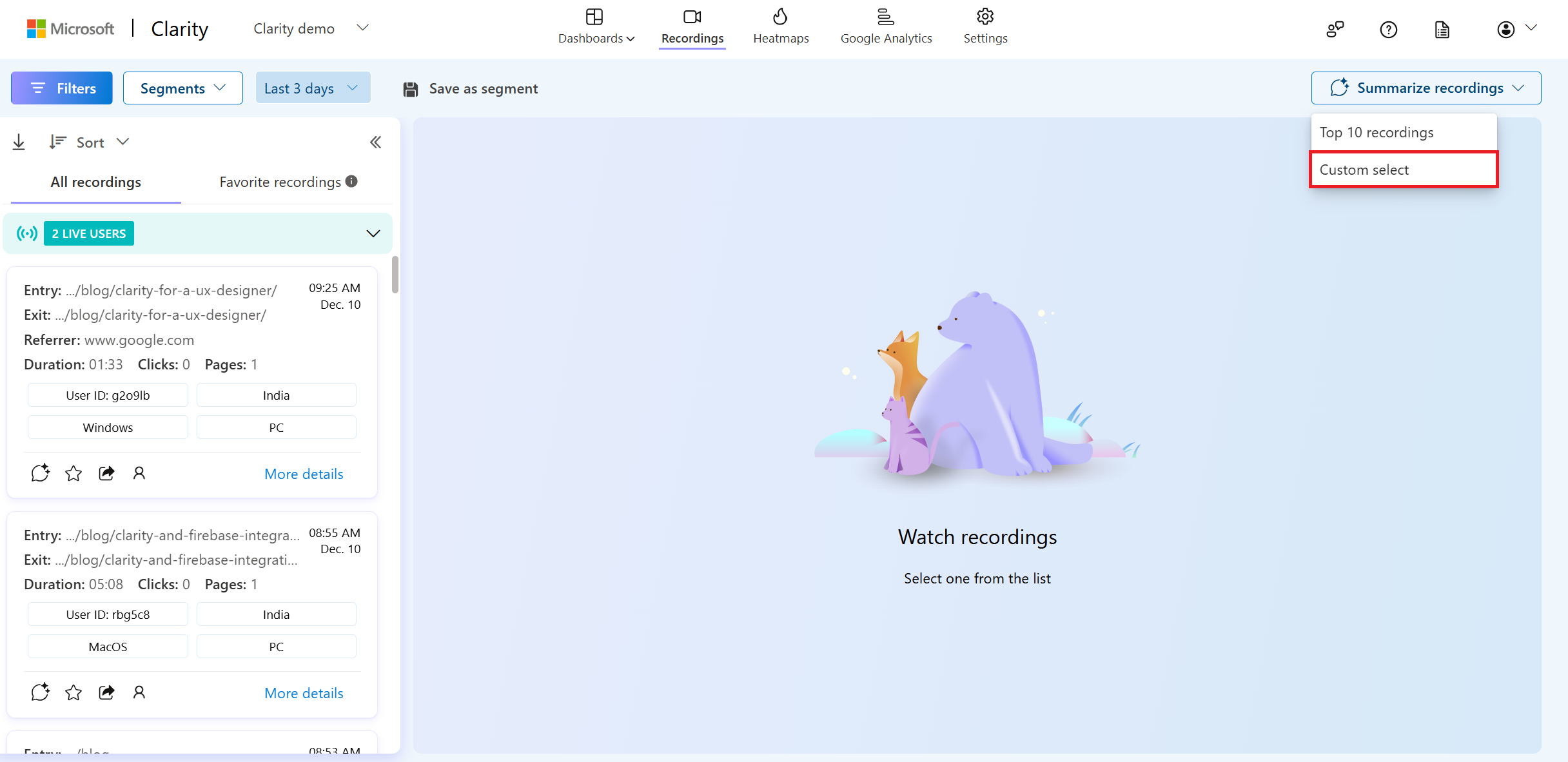Open the Dashboards menu

[596, 27]
